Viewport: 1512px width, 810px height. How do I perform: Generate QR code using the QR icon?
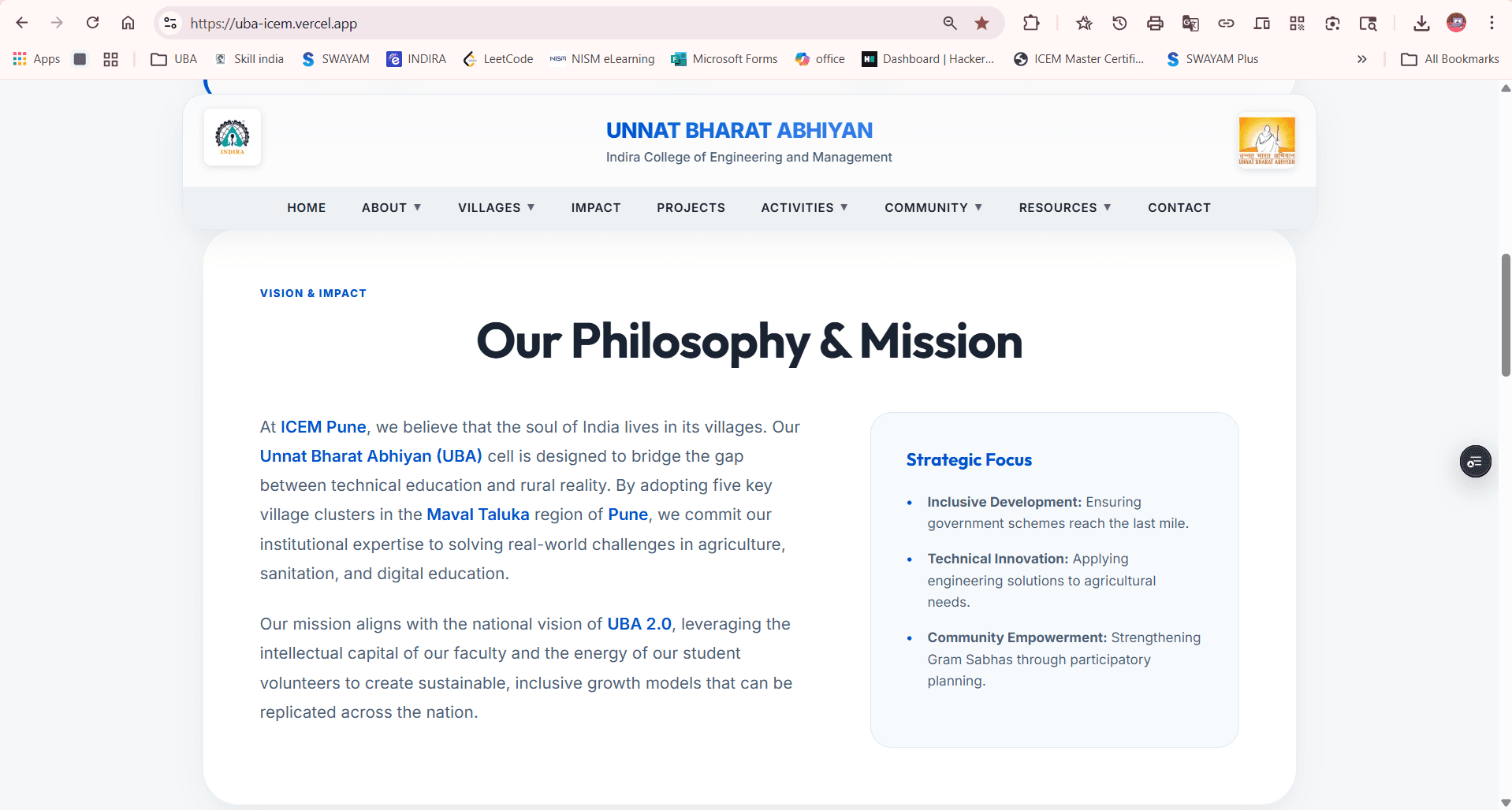pyautogui.click(x=1297, y=23)
